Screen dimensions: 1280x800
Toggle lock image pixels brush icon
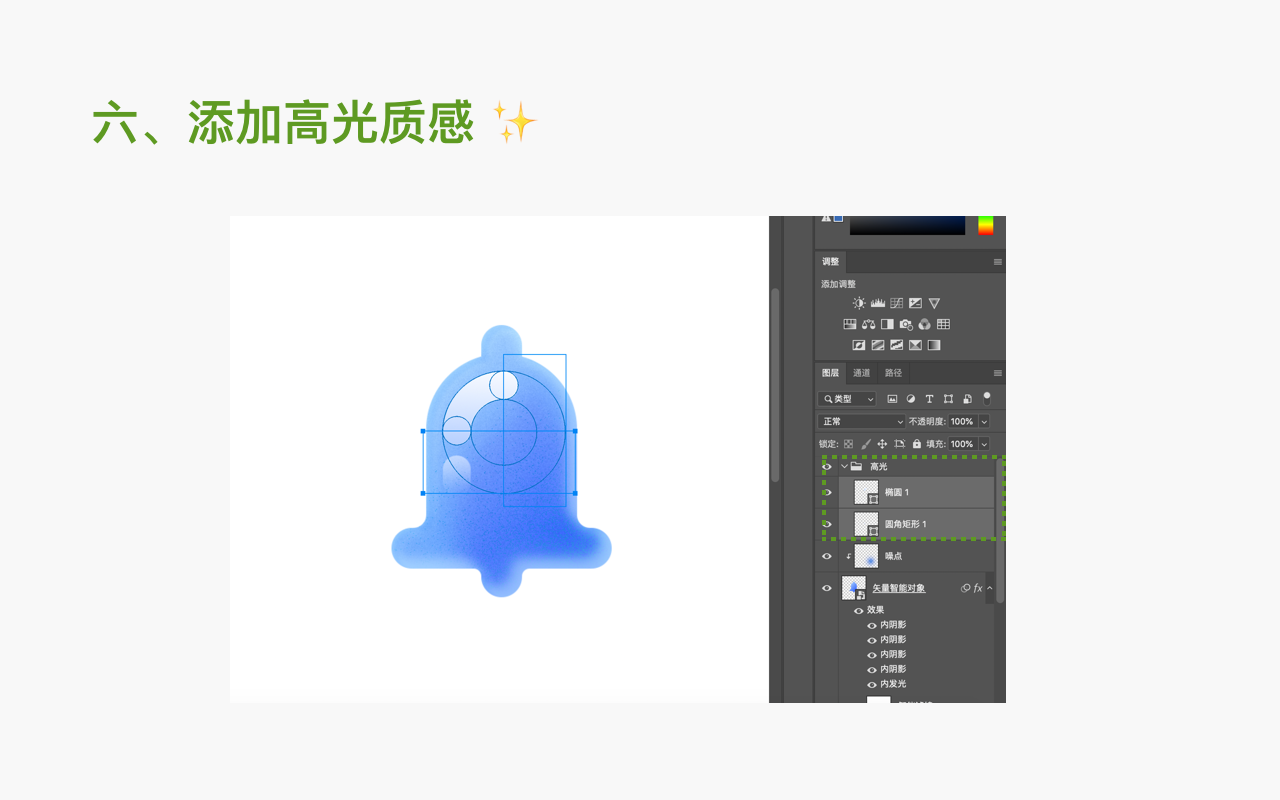(866, 444)
